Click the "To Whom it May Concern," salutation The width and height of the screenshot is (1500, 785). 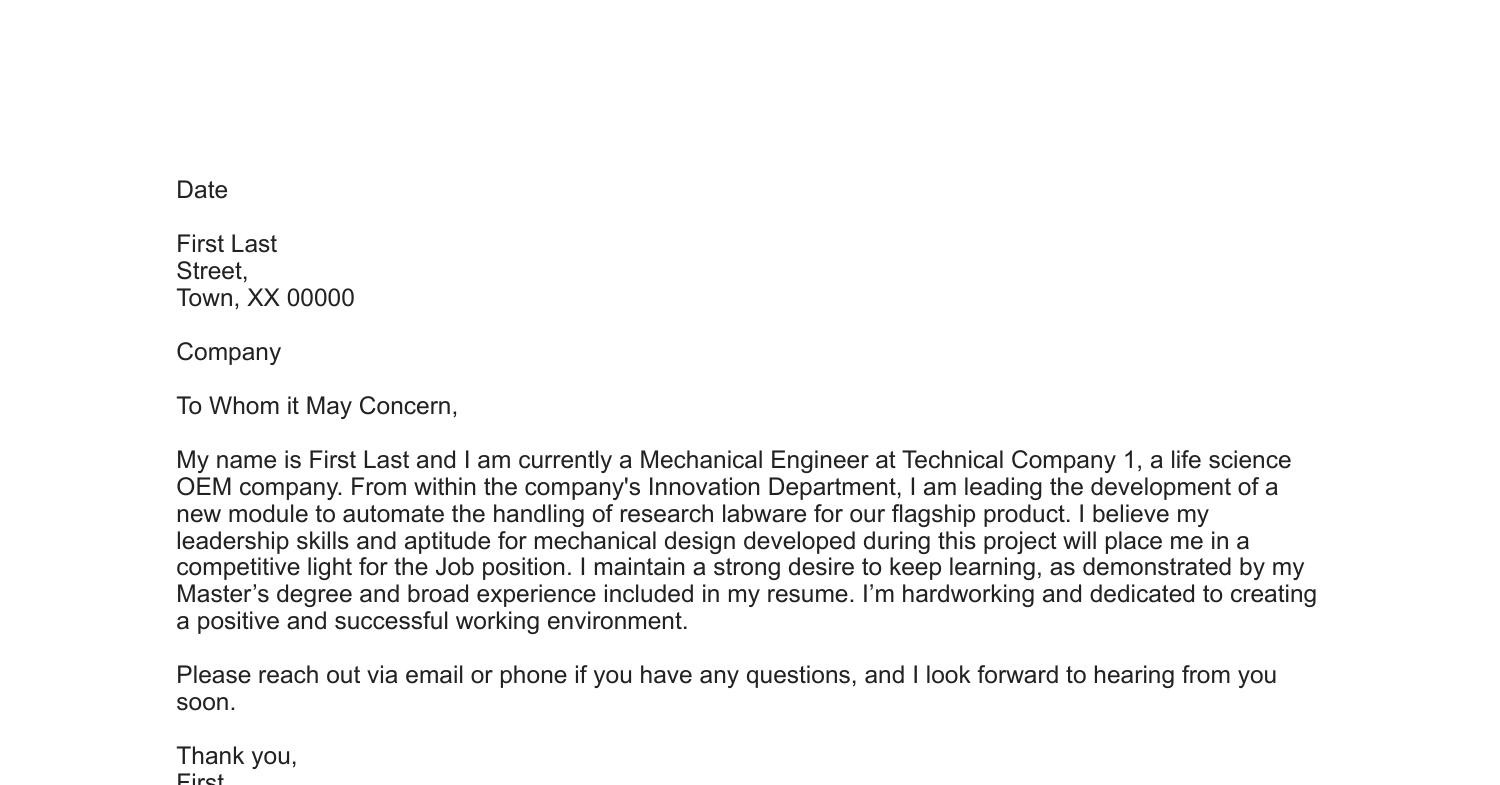click(317, 406)
